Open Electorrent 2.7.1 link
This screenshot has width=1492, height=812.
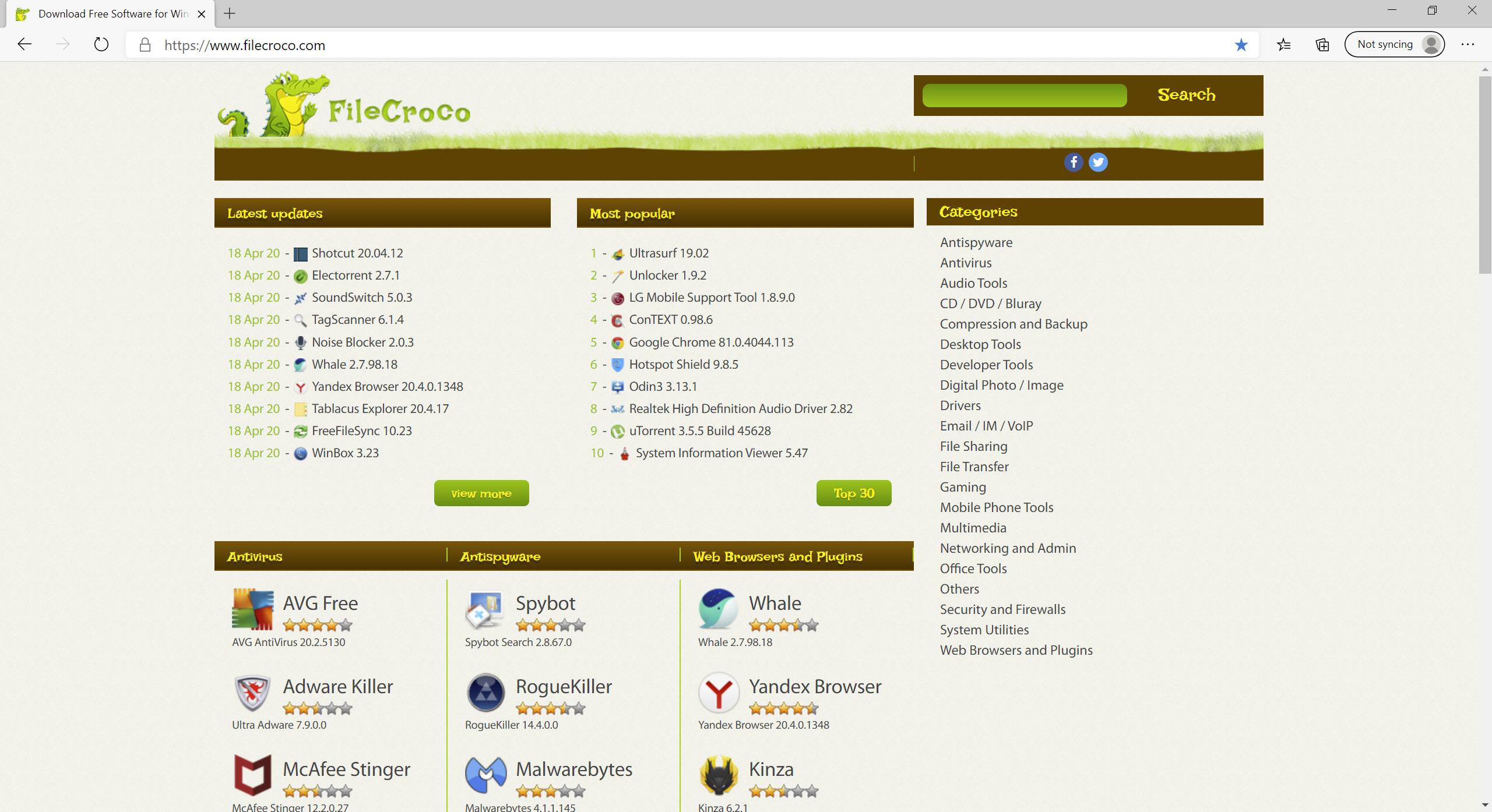point(356,276)
